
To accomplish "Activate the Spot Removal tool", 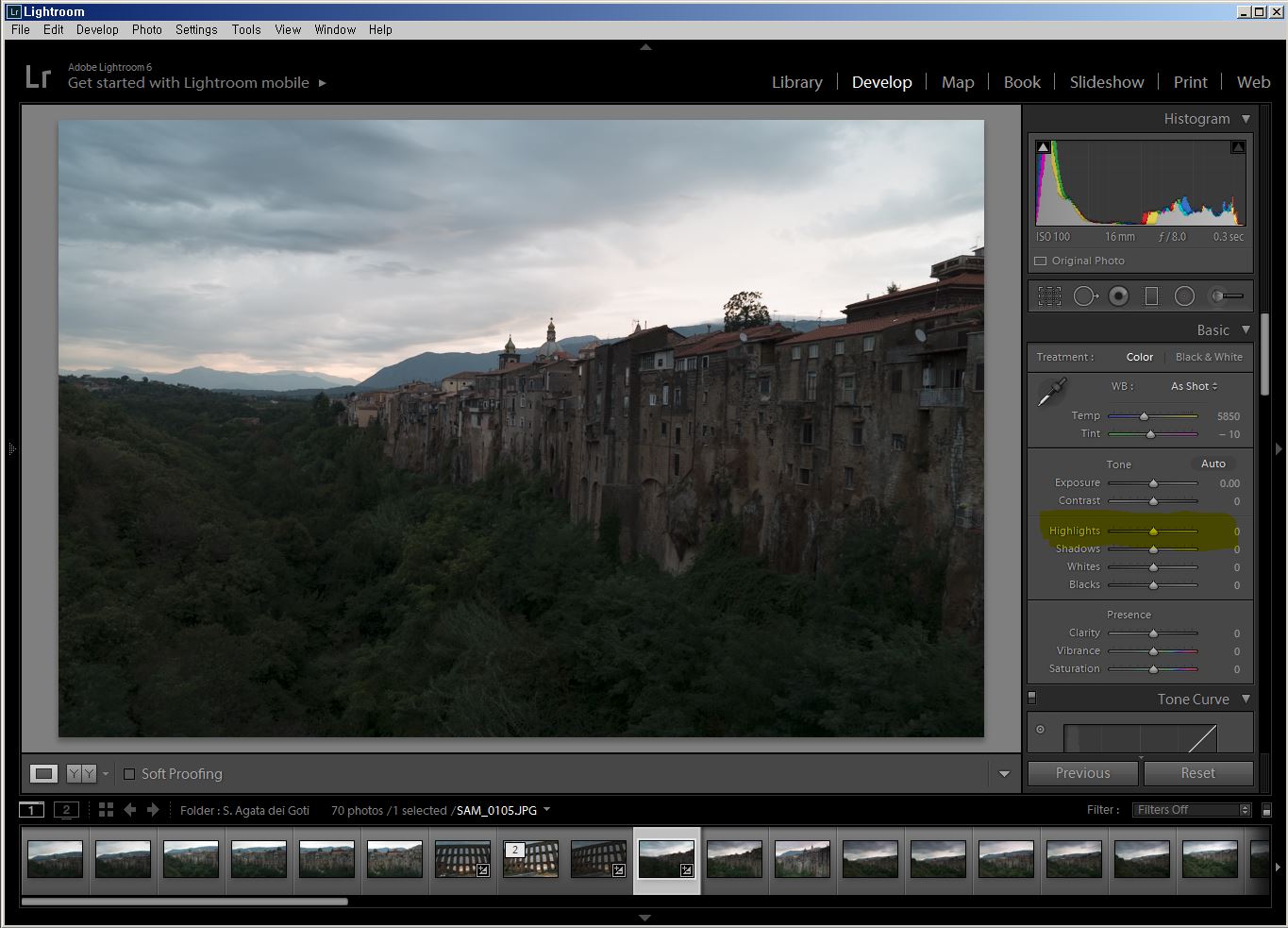I will tap(1085, 296).
